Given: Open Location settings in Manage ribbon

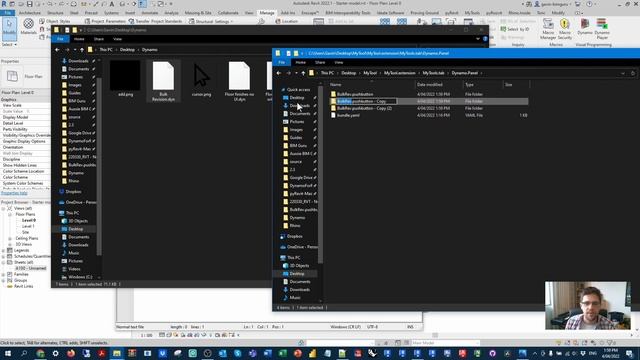Looking at the screenshot, I should [x=287, y=21].
